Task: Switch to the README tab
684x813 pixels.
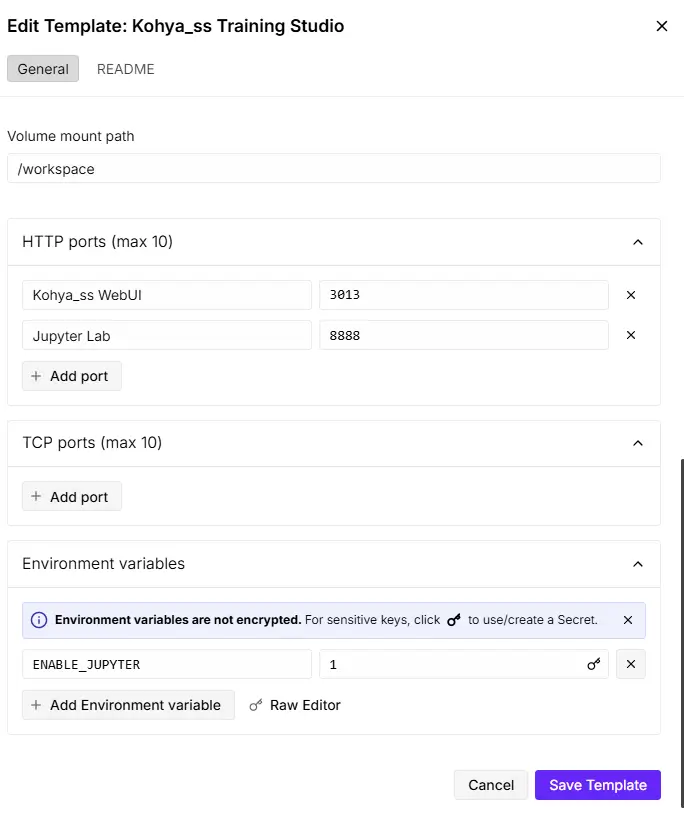Action: coord(125,69)
